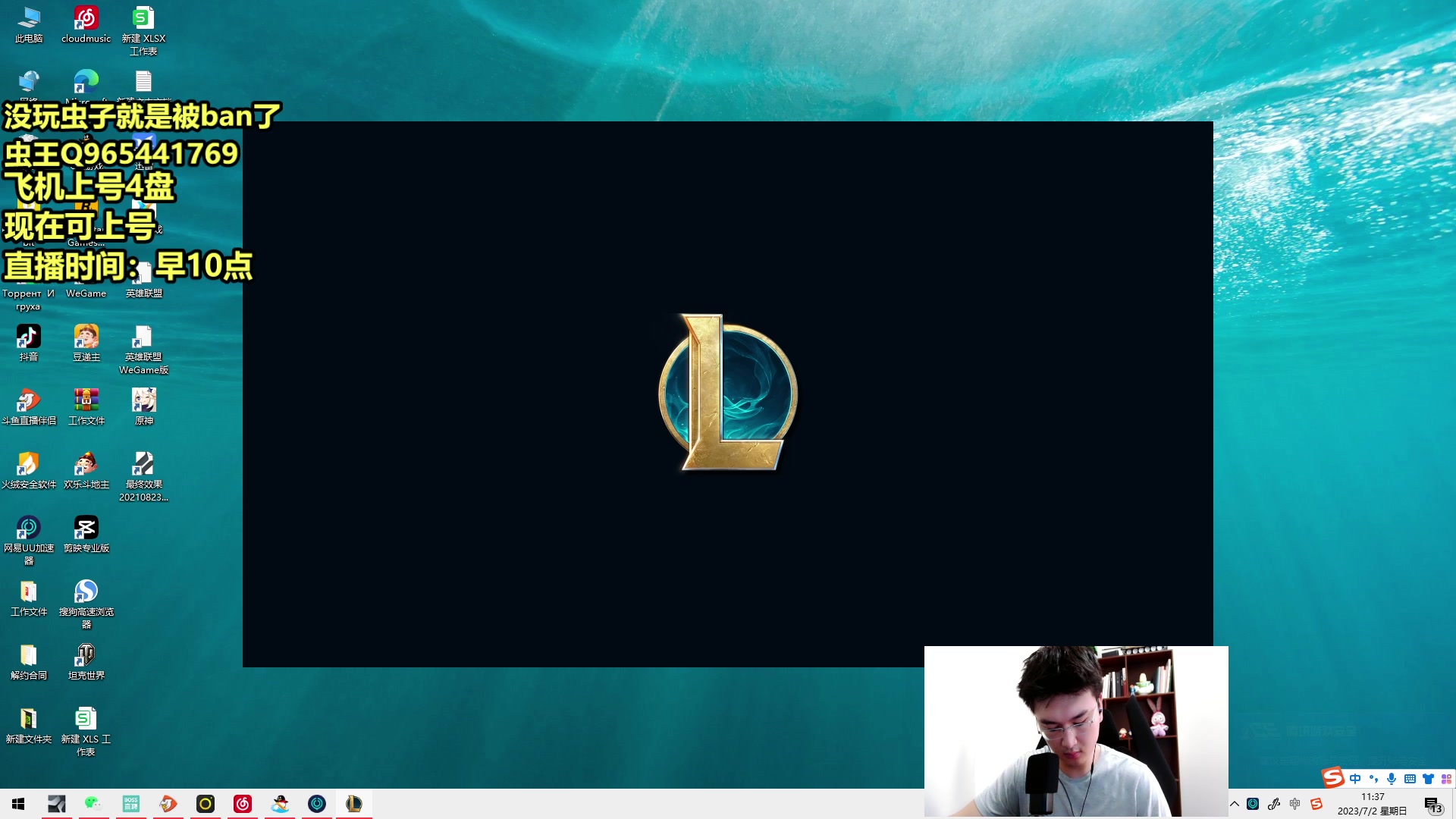Open 剪映专业版 from the desktop

[x=86, y=534]
